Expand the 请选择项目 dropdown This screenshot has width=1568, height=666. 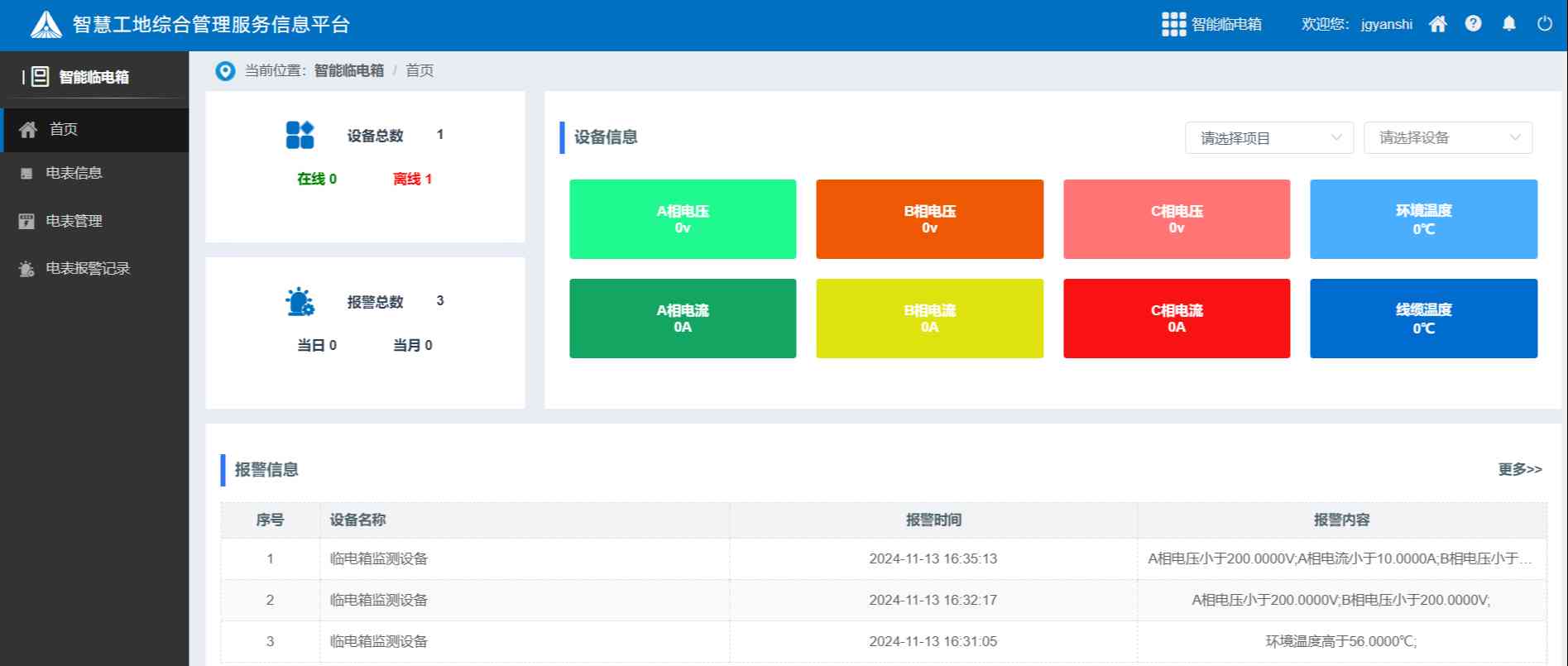1268,138
